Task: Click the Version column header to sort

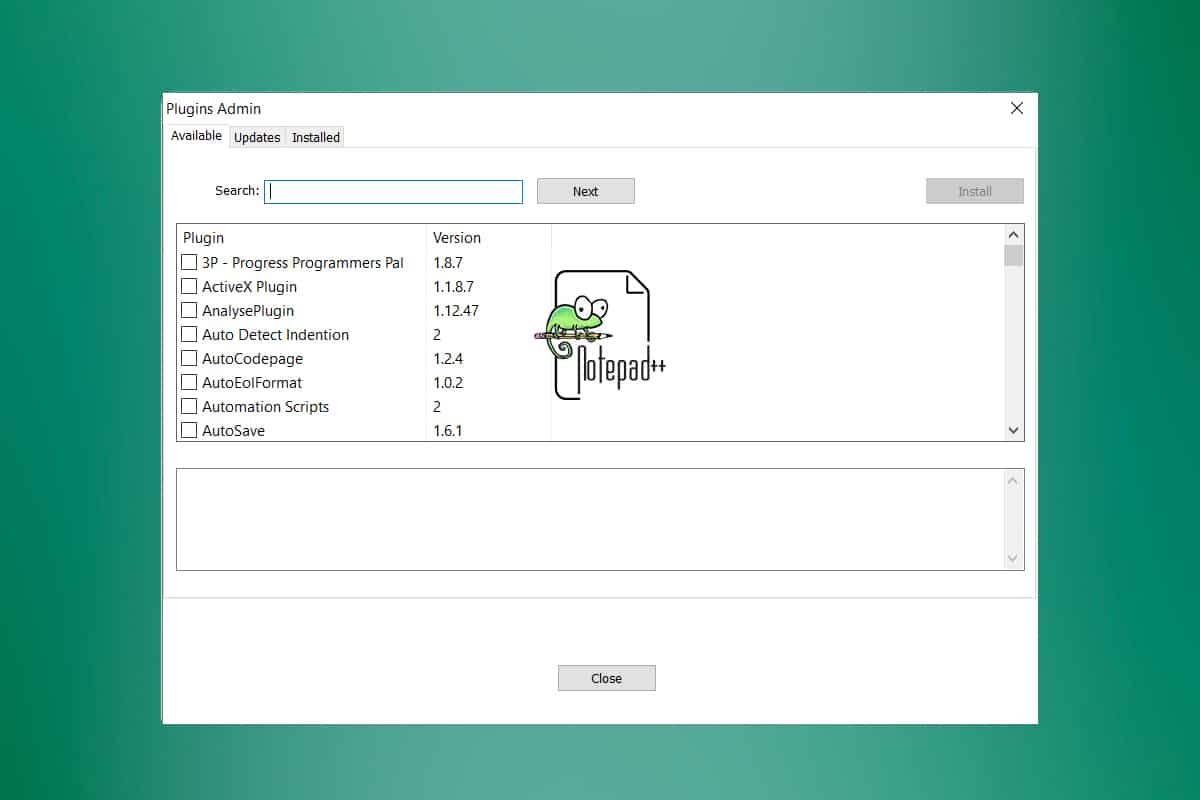Action: tap(457, 238)
